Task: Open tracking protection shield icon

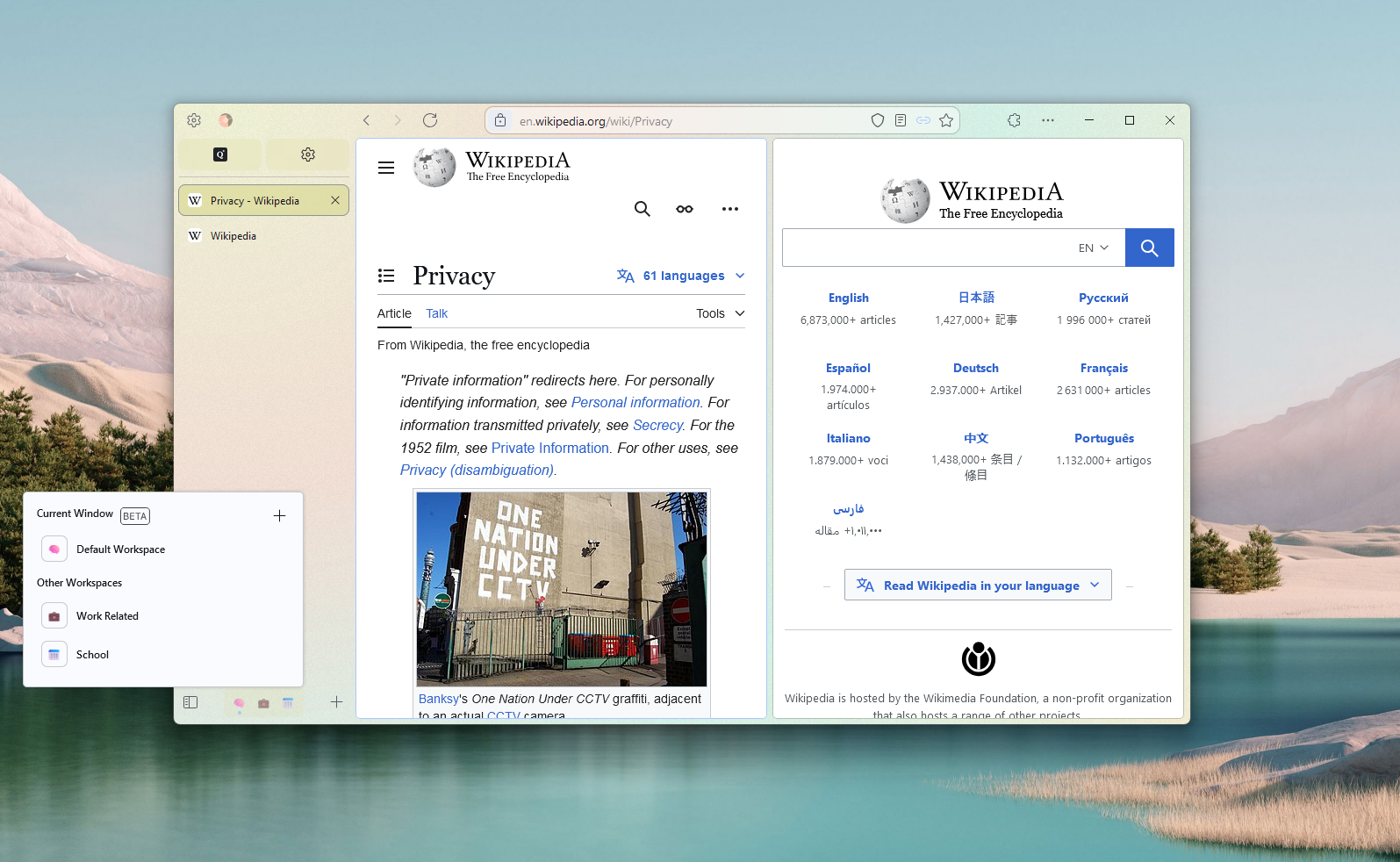Action: coord(877,120)
